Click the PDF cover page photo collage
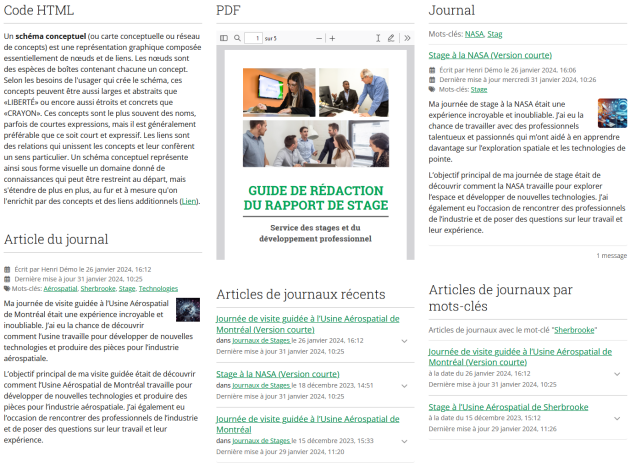Viewport: 630px width, 466px height. point(316,117)
